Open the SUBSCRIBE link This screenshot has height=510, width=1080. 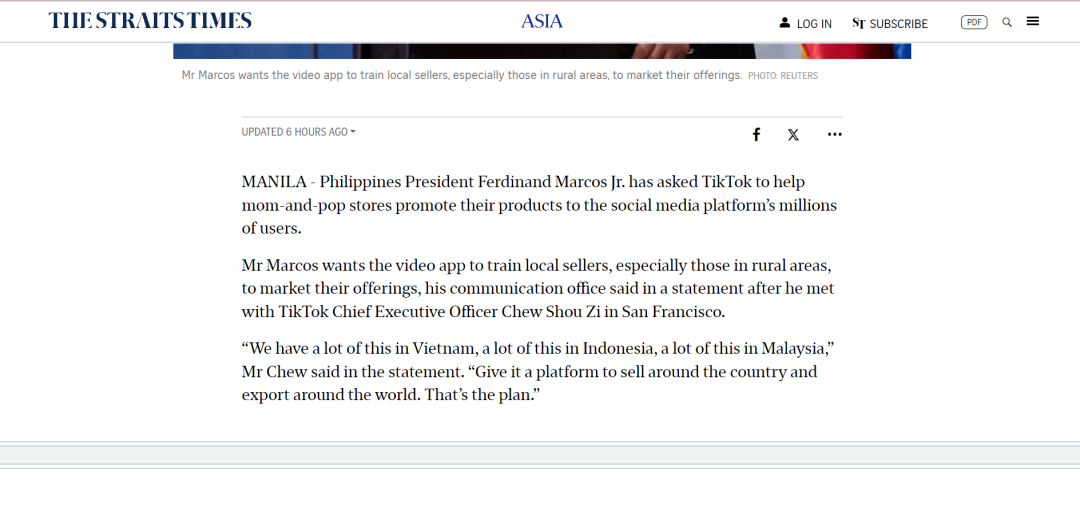(x=898, y=23)
